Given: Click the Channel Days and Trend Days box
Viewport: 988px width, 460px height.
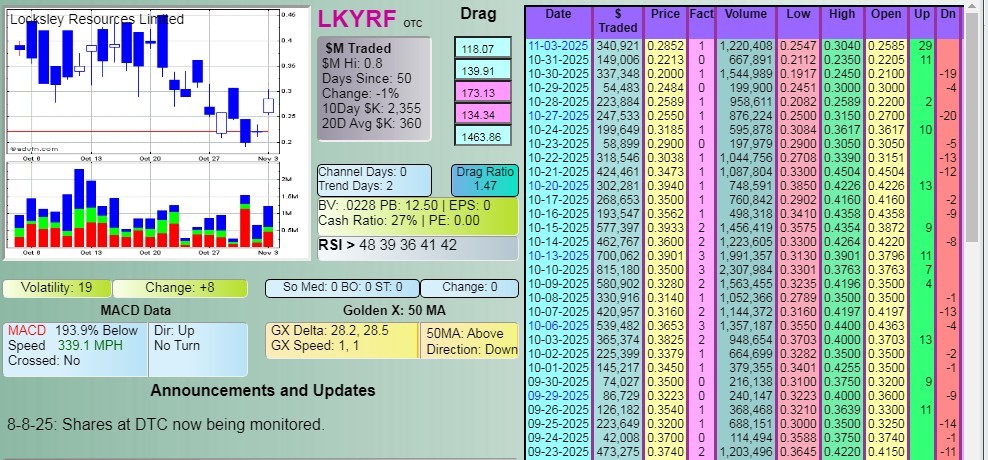Looking at the screenshot, I should click(x=375, y=179).
